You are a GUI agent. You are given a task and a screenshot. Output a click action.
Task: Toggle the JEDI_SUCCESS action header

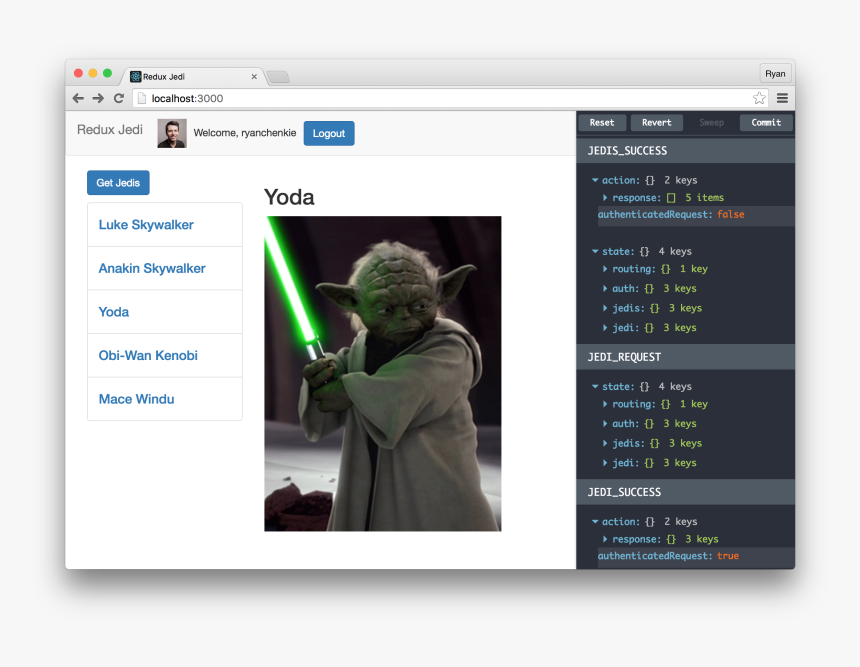pyautogui.click(x=686, y=492)
